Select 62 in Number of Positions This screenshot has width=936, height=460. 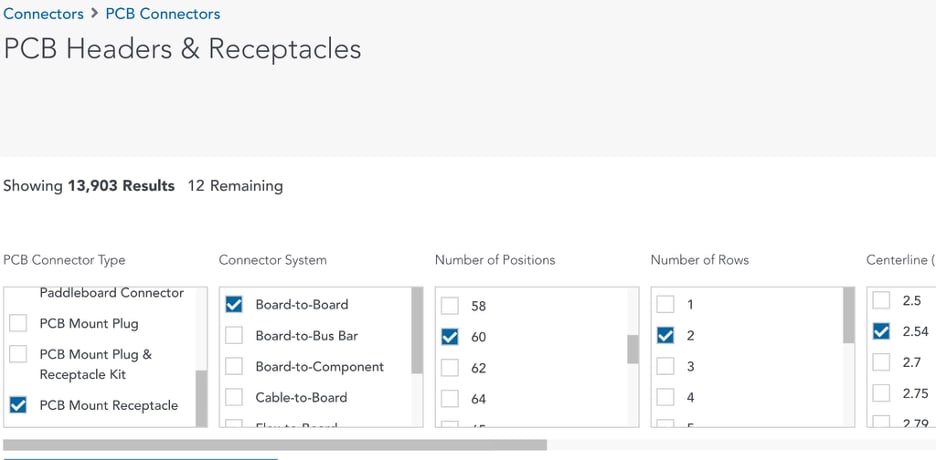tap(450, 368)
